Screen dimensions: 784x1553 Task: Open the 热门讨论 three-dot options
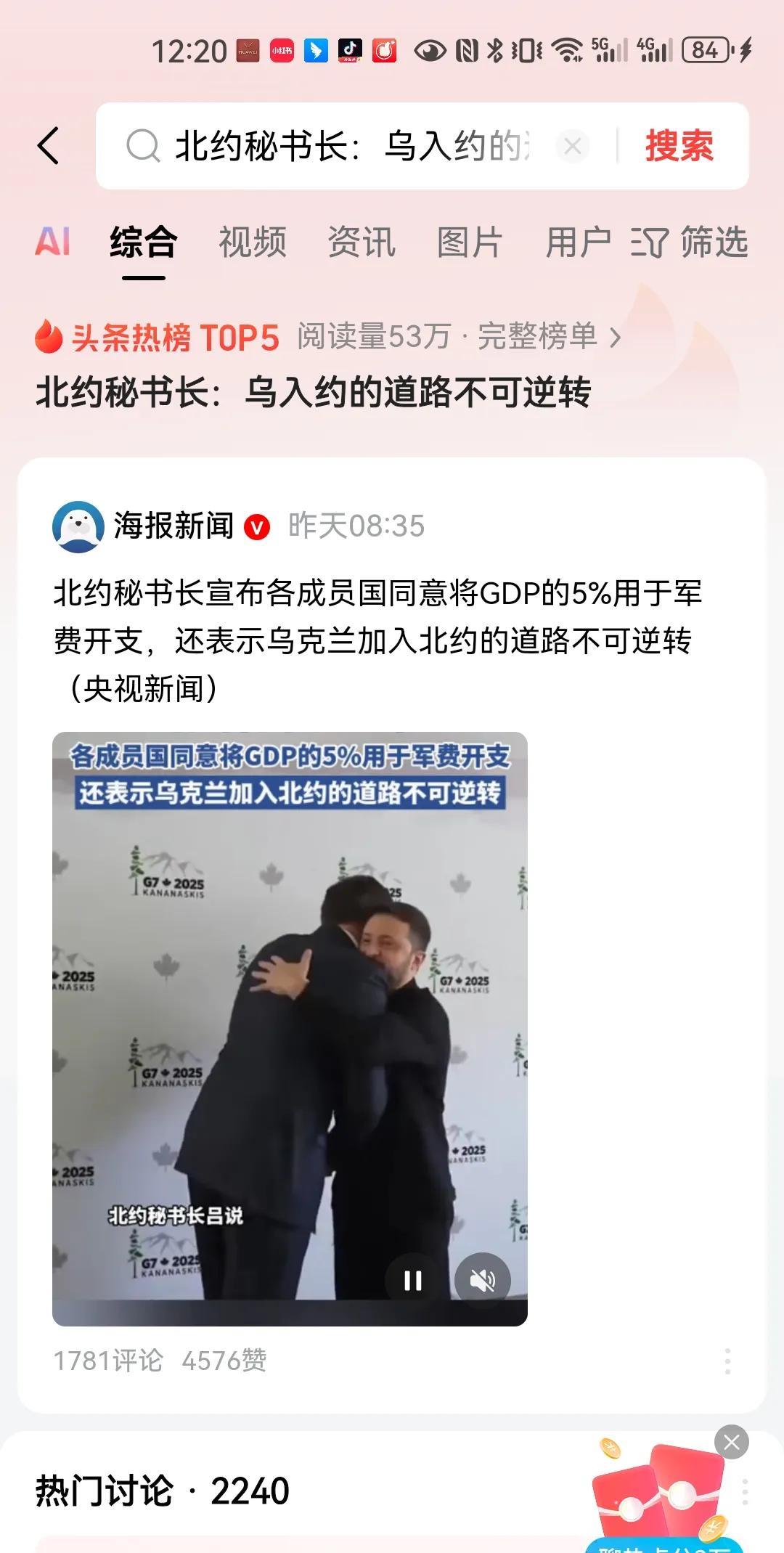coord(745,1492)
